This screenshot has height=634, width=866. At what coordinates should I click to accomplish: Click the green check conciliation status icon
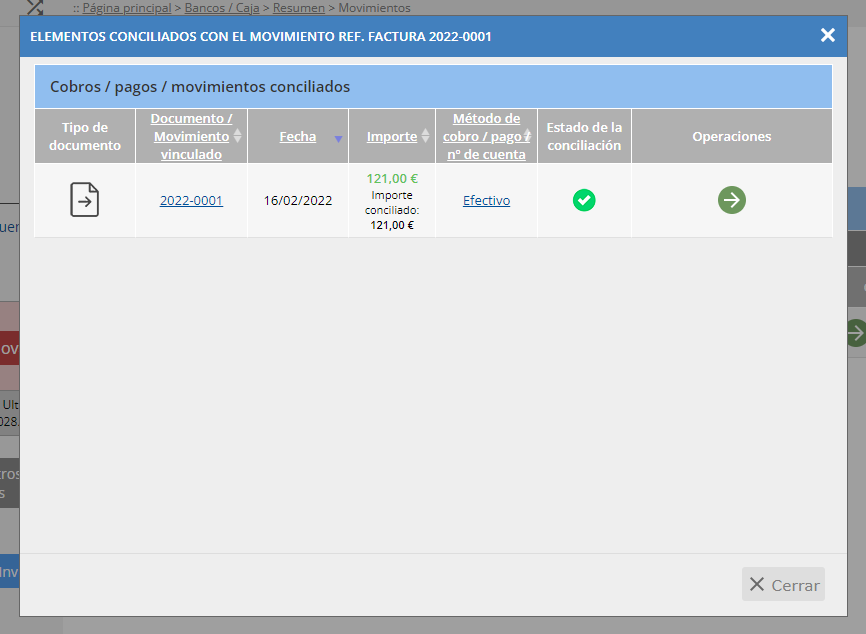coord(584,200)
